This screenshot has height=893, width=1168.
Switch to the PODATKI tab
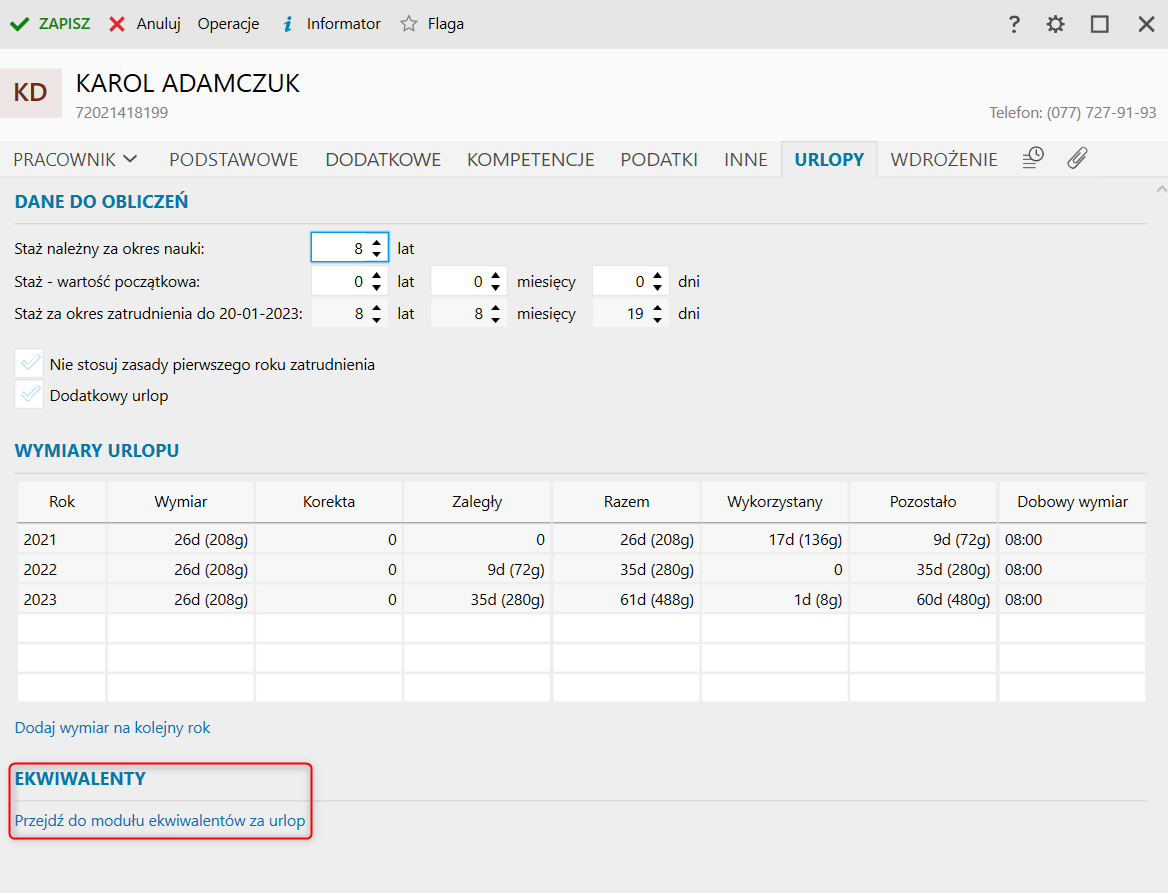tap(659, 159)
